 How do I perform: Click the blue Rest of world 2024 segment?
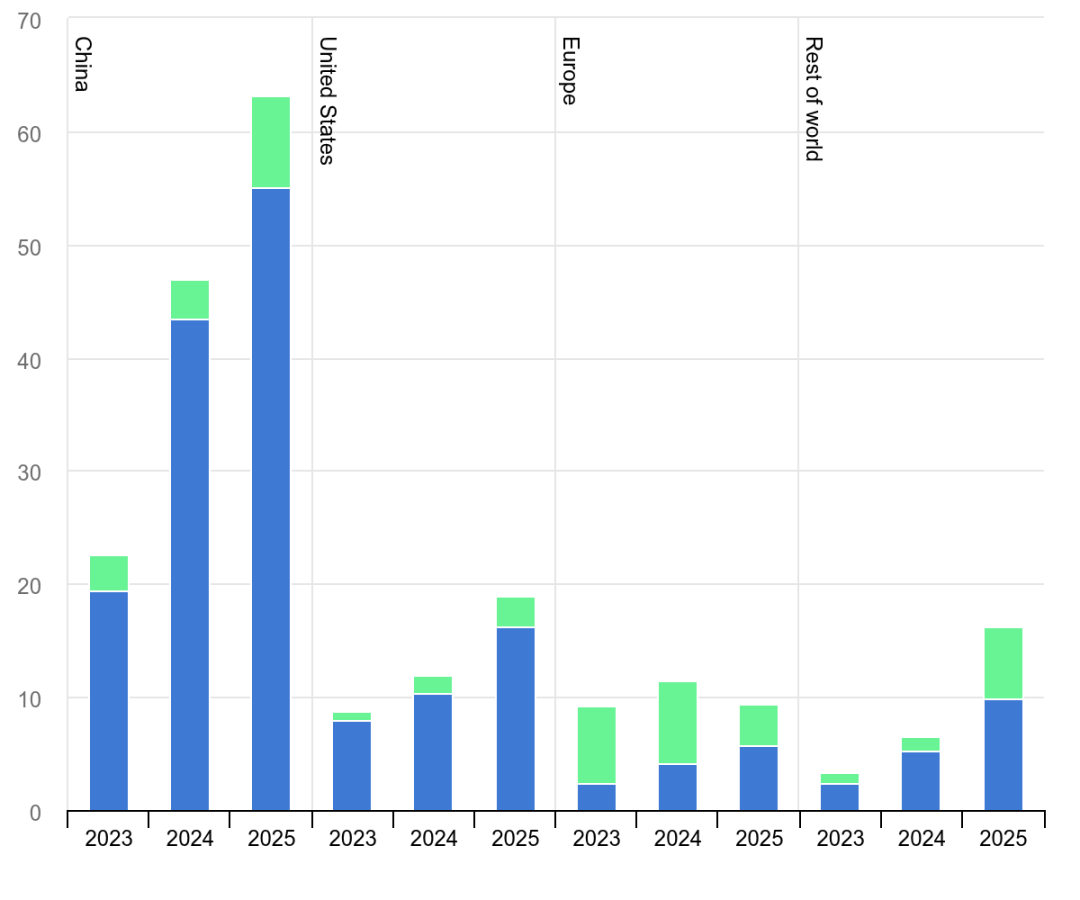pyautogui.click(x=921, y=782)
